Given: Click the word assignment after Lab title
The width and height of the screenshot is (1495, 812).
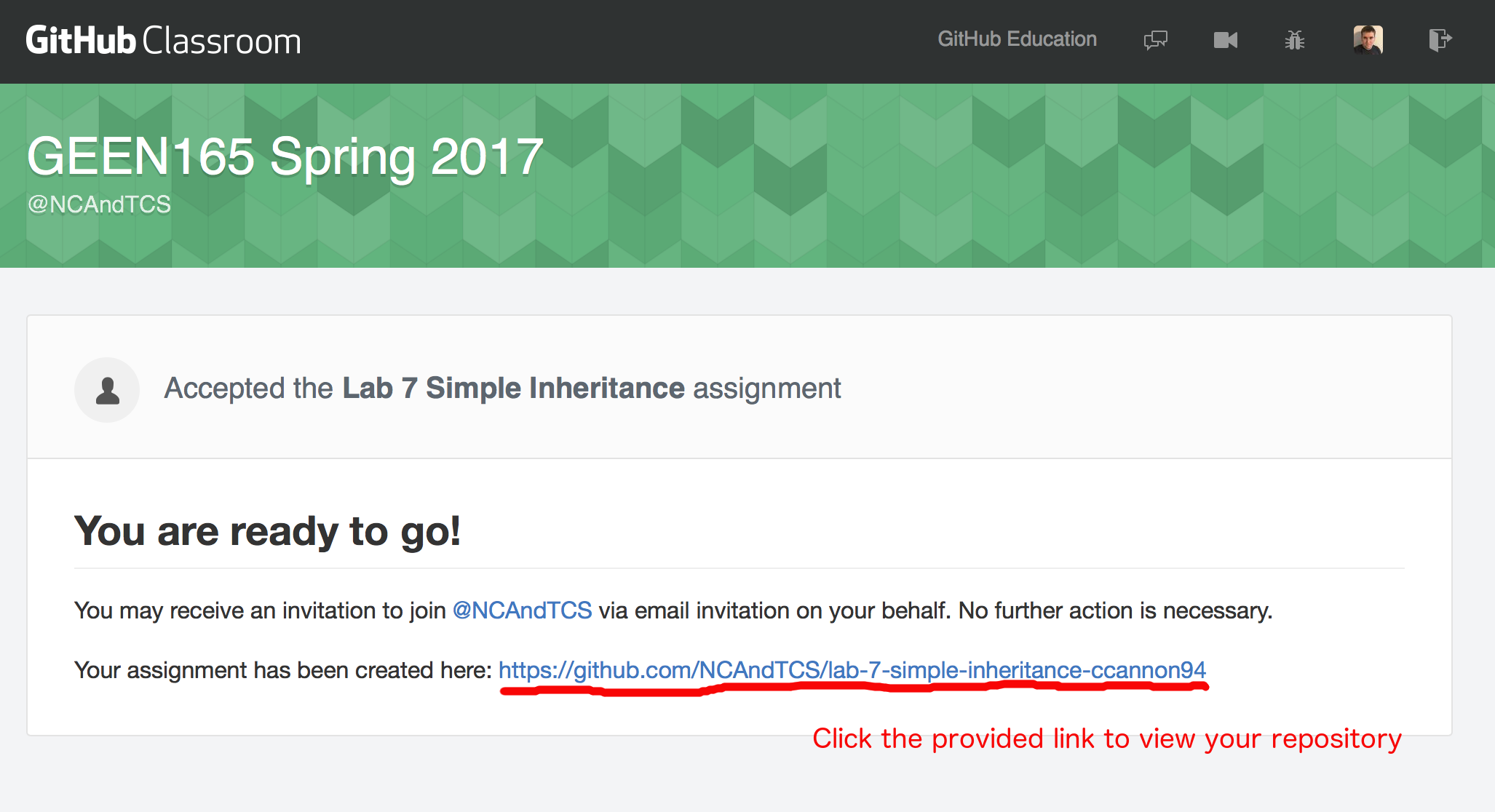Looking at the screenshot, I should click(x=766, y=389).
